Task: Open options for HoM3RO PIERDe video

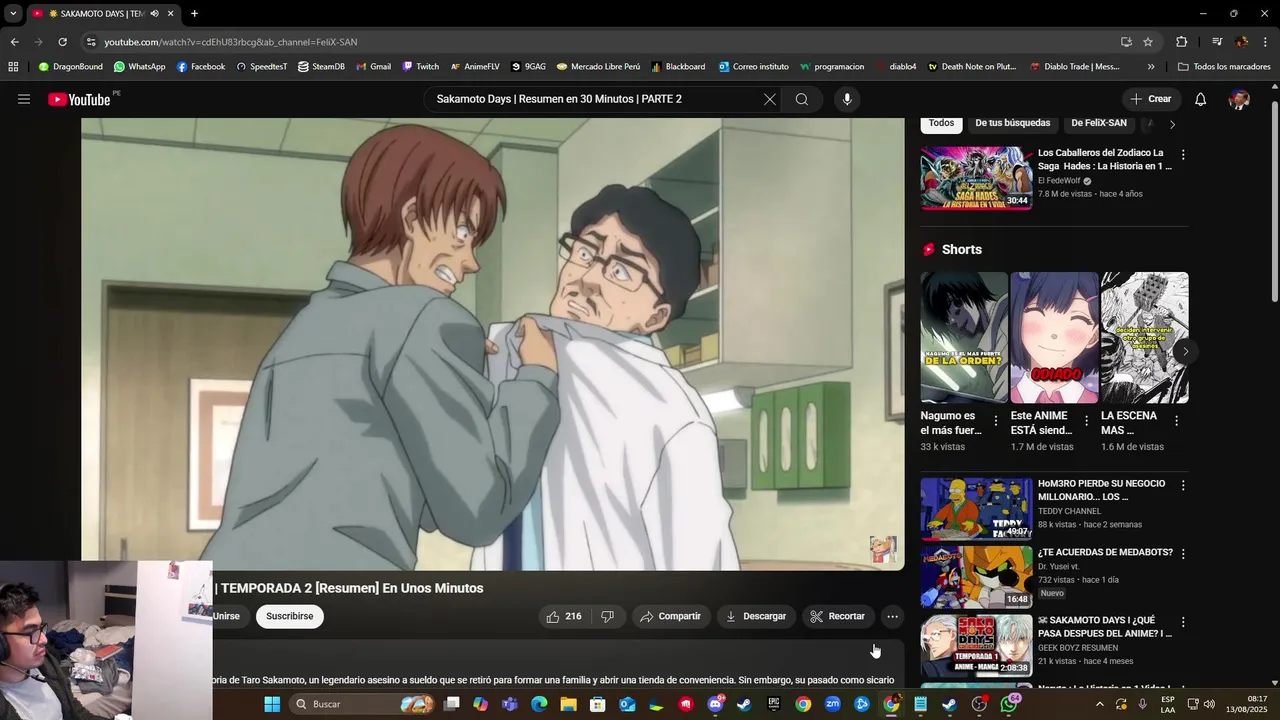Action: 1183,485
